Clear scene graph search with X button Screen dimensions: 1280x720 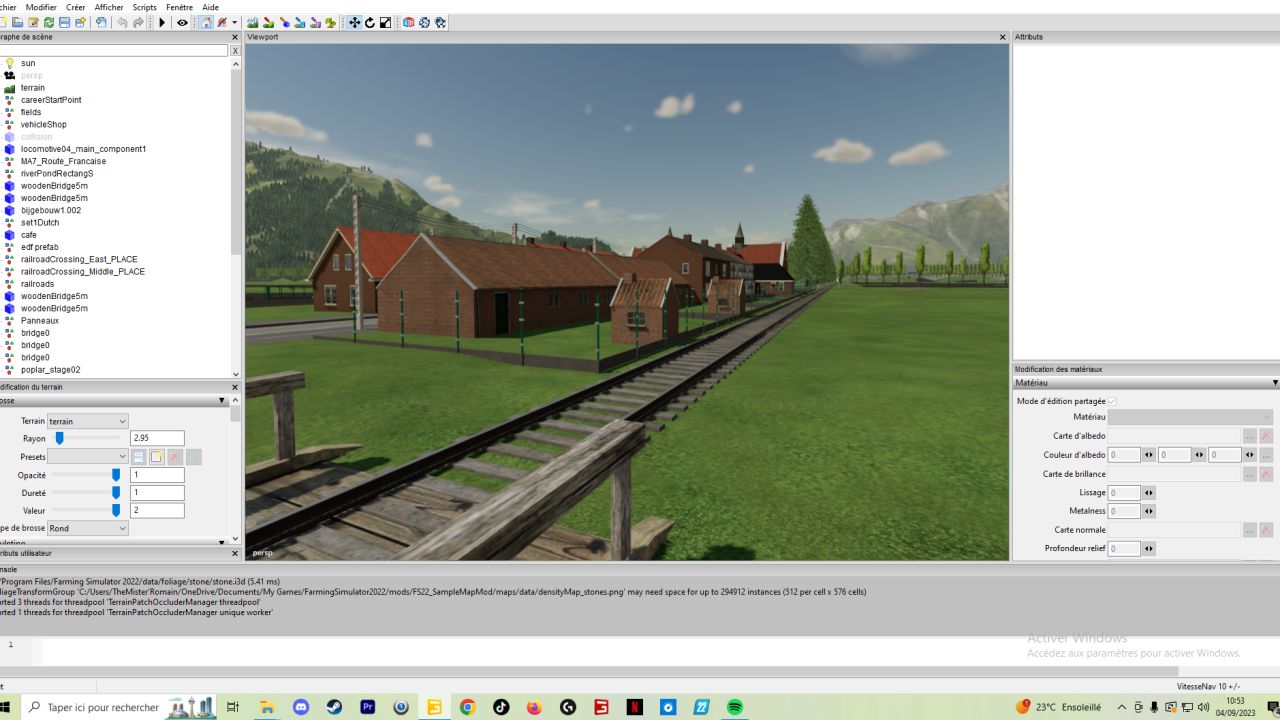[235, 50]
